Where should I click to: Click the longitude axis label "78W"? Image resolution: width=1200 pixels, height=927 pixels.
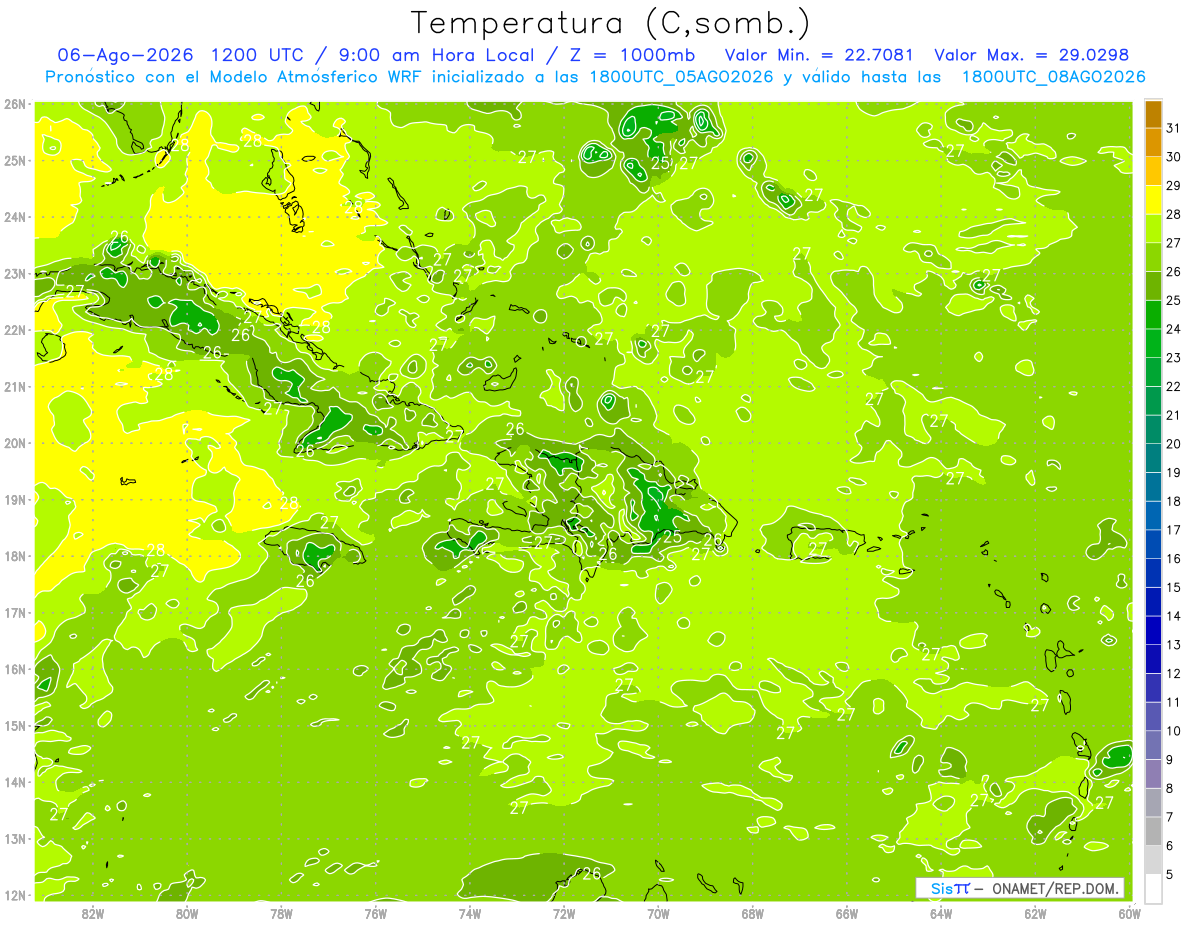click(x=281, y=913)
